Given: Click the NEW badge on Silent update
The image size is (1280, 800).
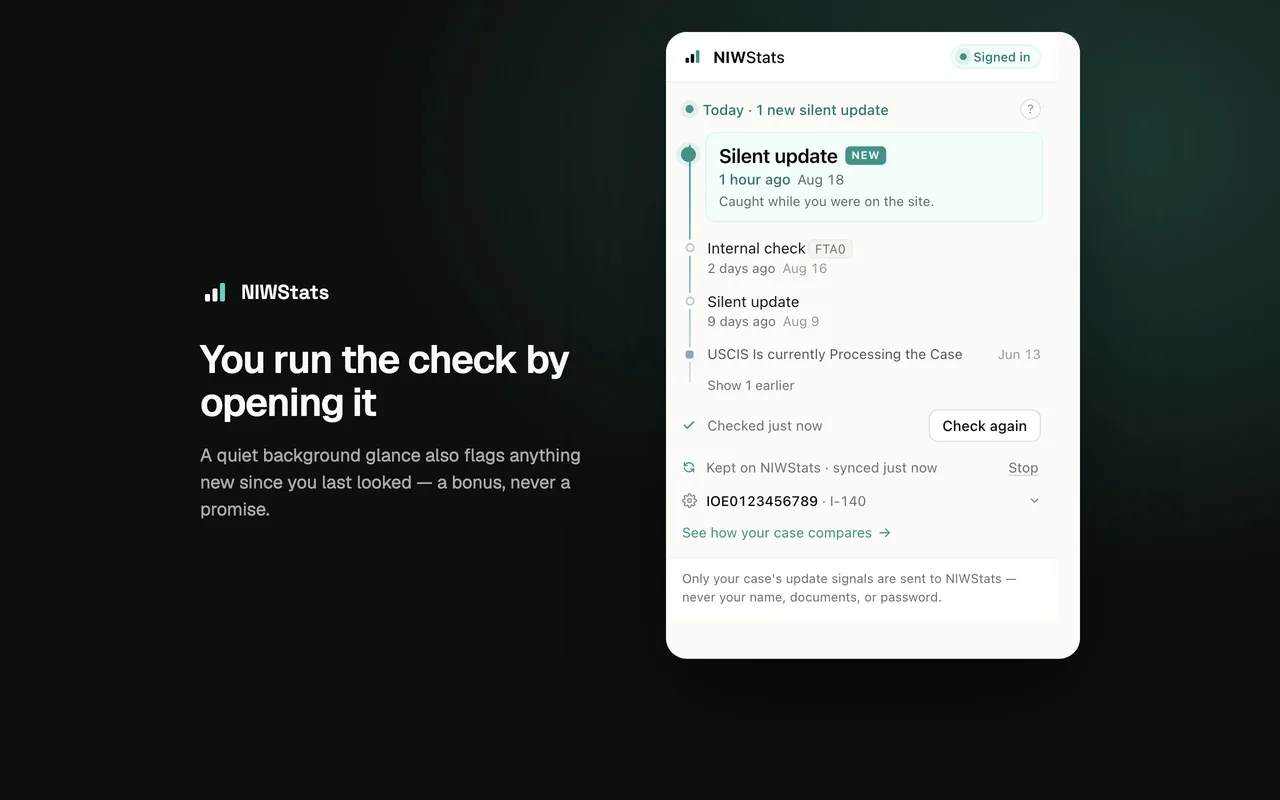Looking at the screenshot, I should (x=866, y=155).
